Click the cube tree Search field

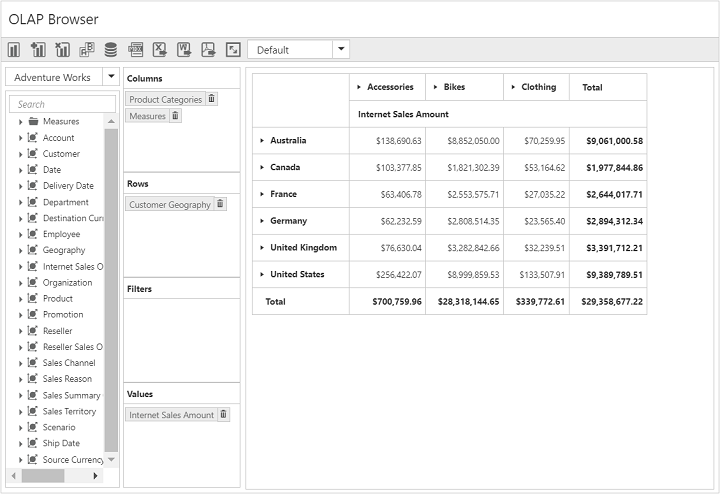click(x=62, y=104)
